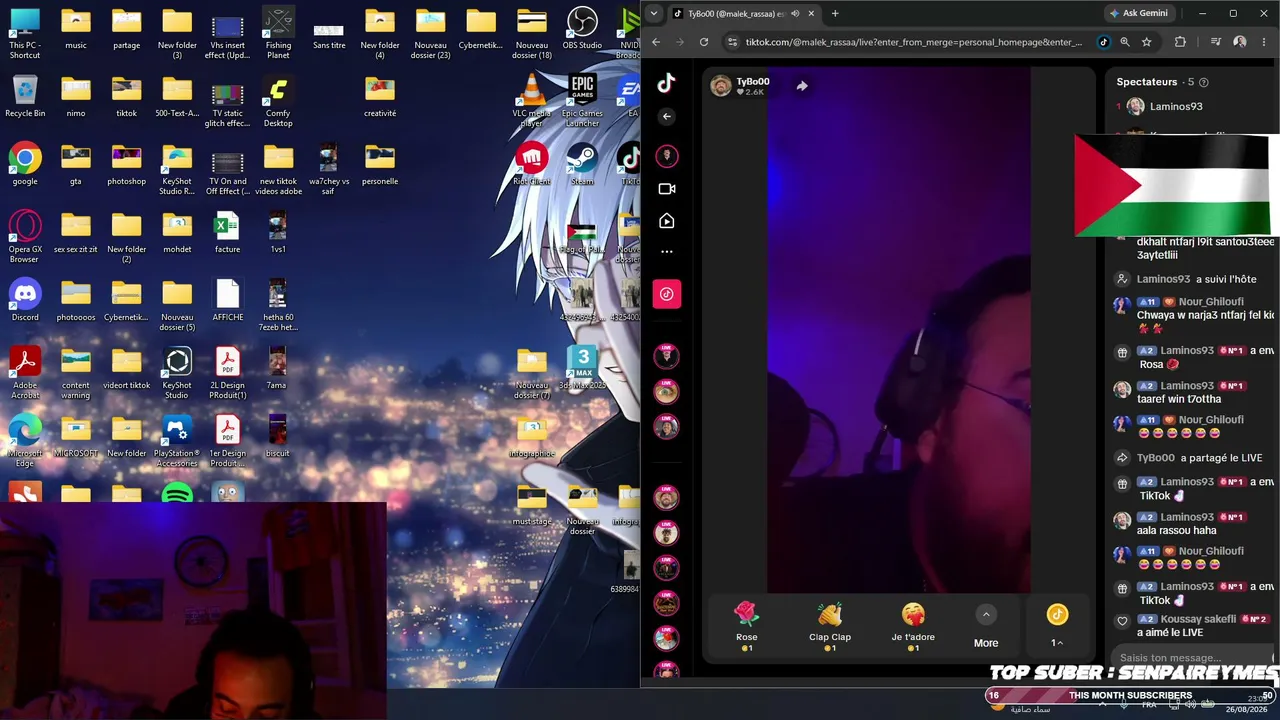Click the TikTok sidebar back arrow
Screen dimensions: 1280x720
pyautogui.click(x=667, y=117)
